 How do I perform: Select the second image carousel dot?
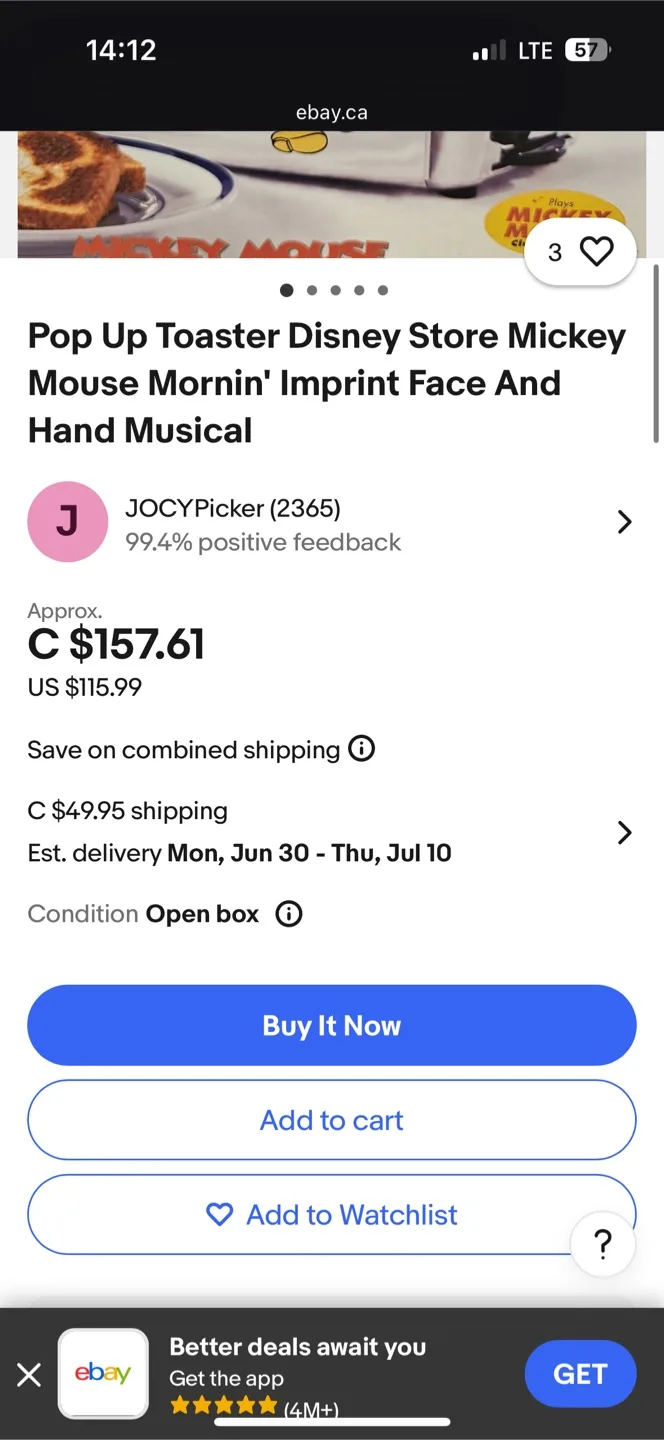(311, 291)
